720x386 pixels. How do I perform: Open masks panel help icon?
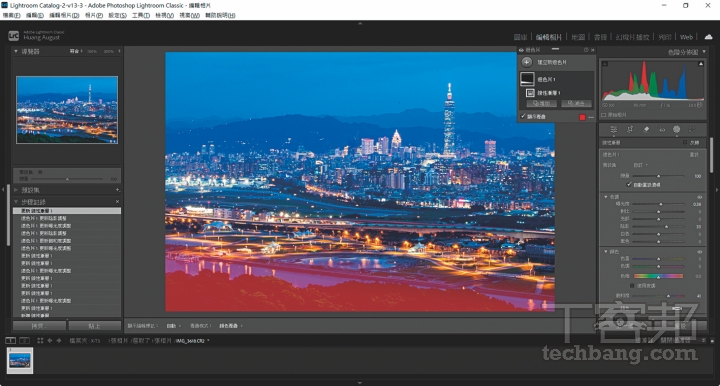586,50
